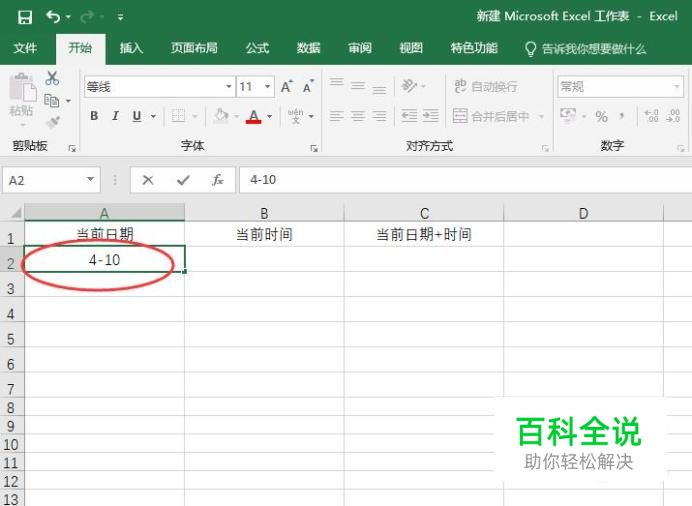Image resolution: width=692 pixels, height=506 pixels.
Task: Switch to the 视图 tab
Action: click(x=411, y=48)
